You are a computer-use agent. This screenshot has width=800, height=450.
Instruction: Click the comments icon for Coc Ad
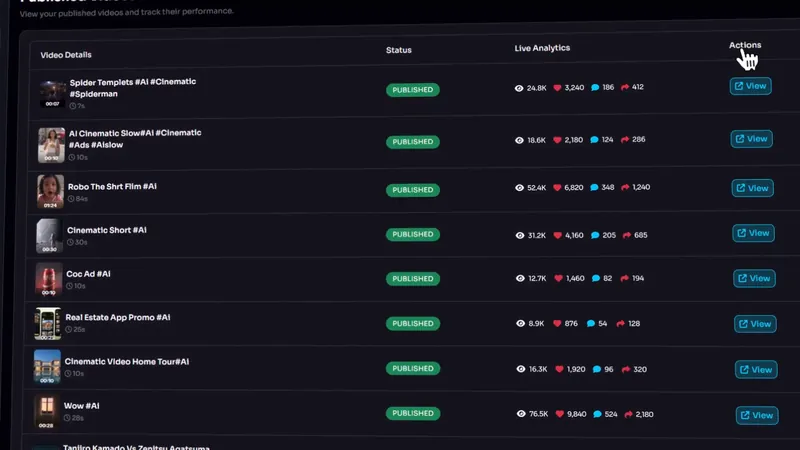tap(596, 279)
